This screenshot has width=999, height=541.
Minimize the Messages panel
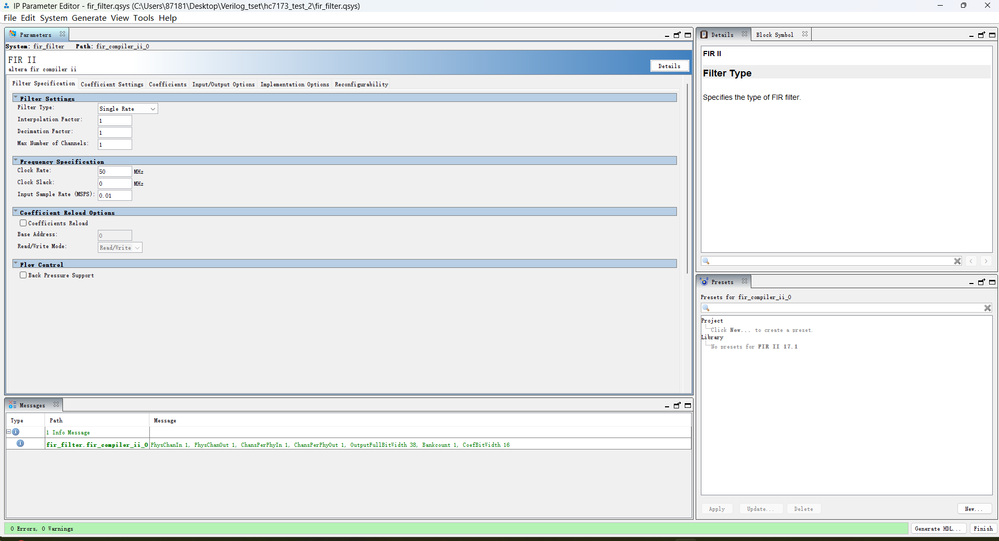(667, 406)
